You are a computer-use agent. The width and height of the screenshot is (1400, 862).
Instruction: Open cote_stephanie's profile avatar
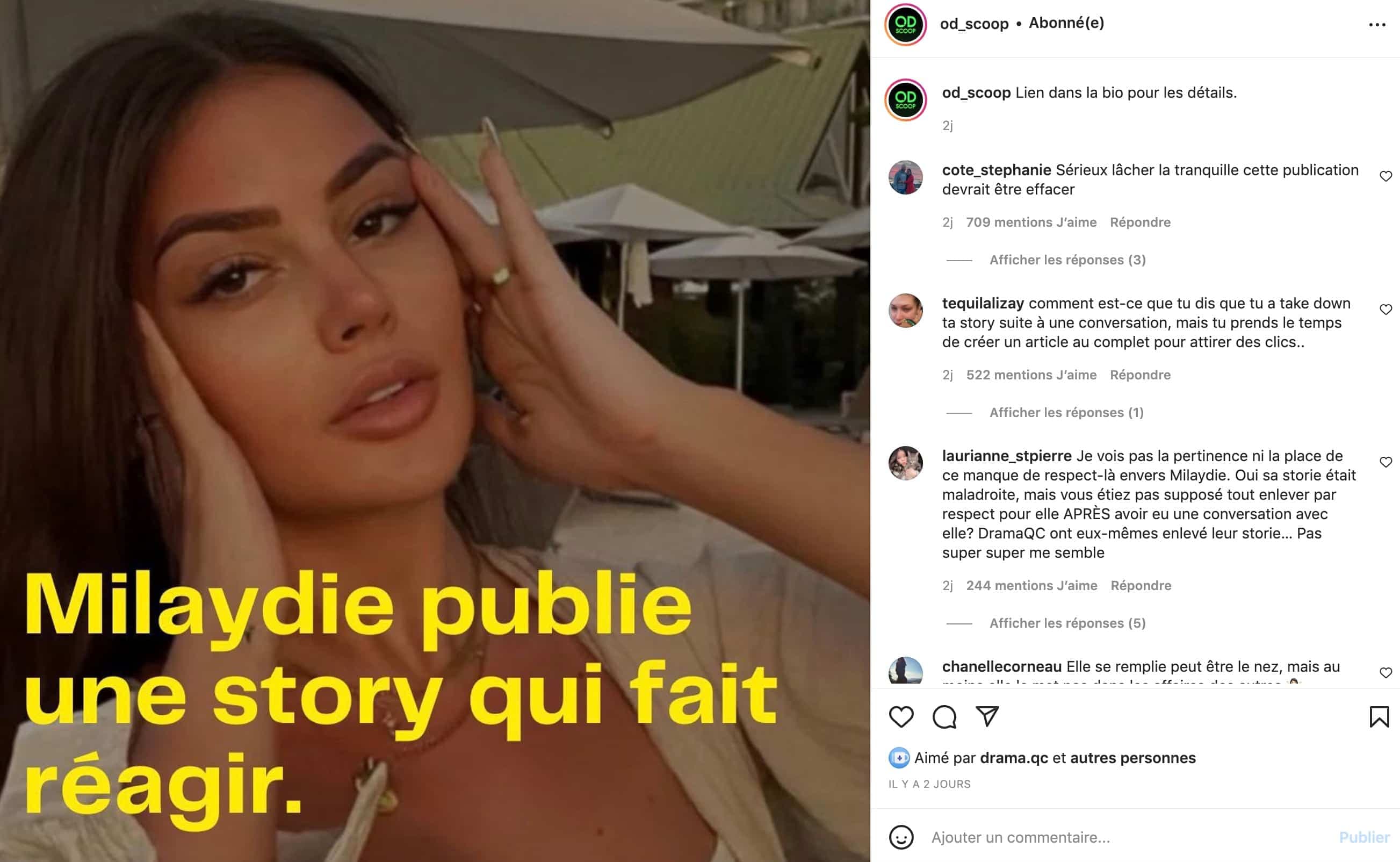pos(905,177)
